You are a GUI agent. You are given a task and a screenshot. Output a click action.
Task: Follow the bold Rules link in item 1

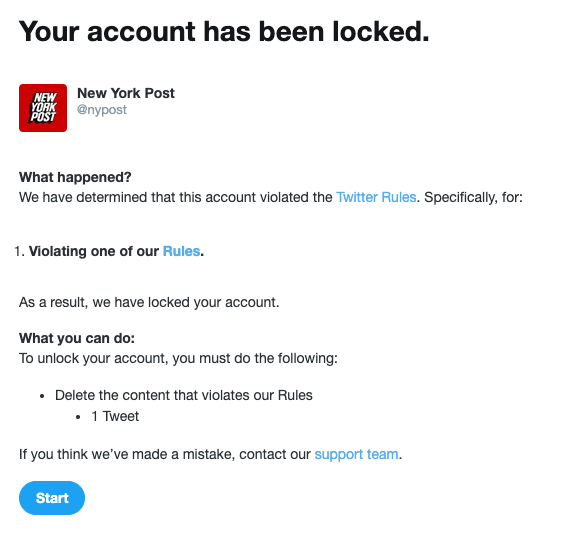coord(181,251)
